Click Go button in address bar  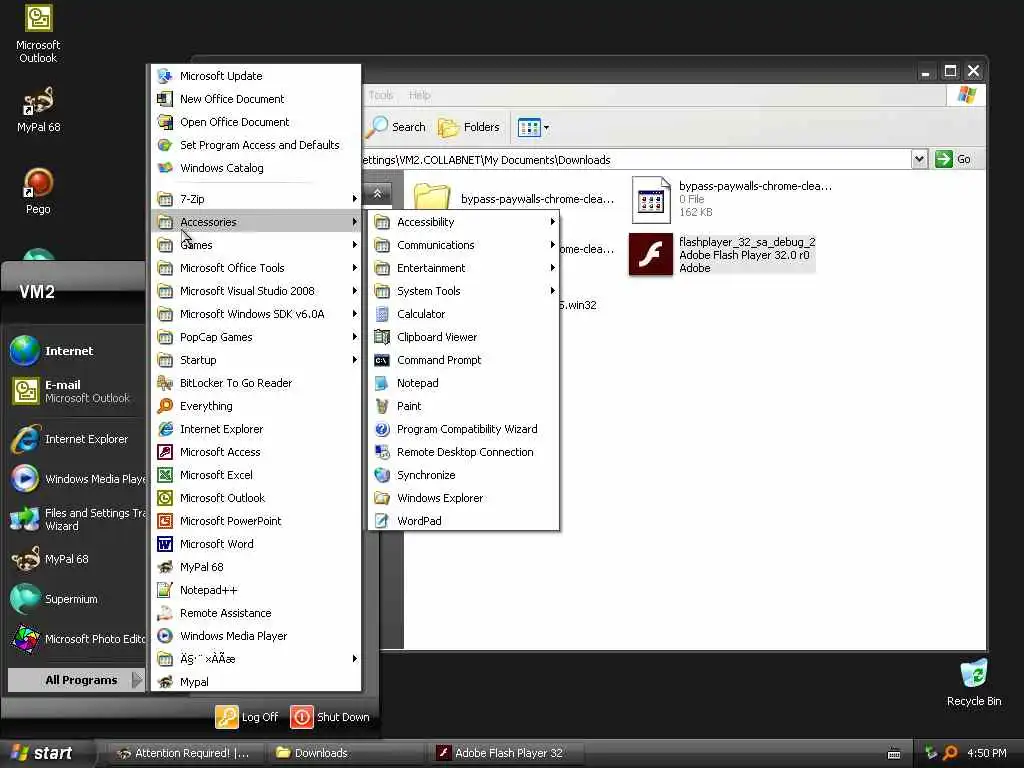[953, 159]
